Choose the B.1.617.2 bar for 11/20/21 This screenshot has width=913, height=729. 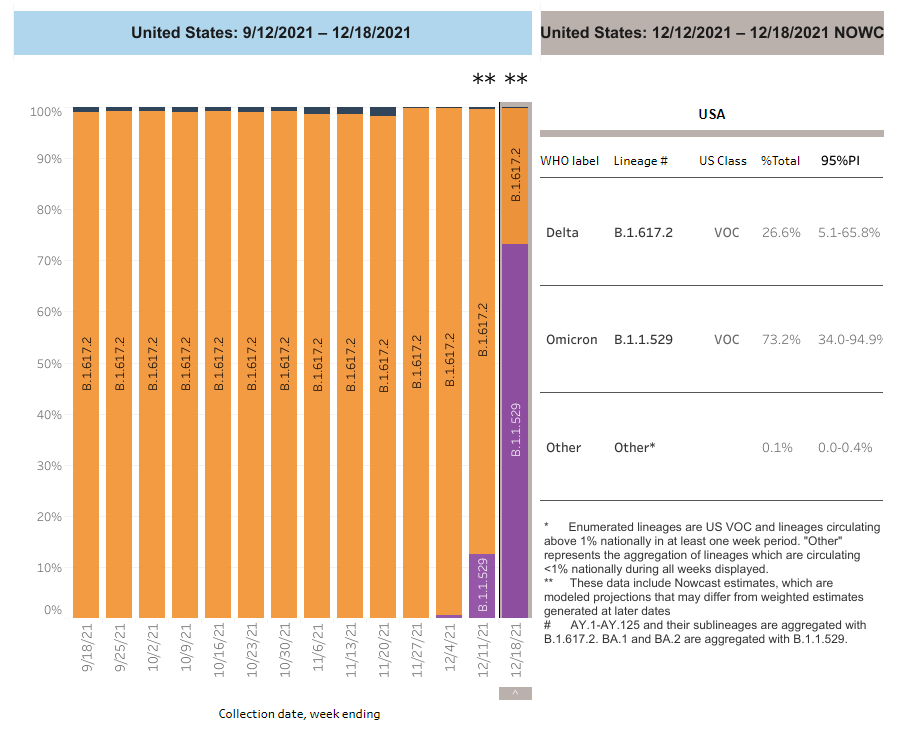point(383,367)
